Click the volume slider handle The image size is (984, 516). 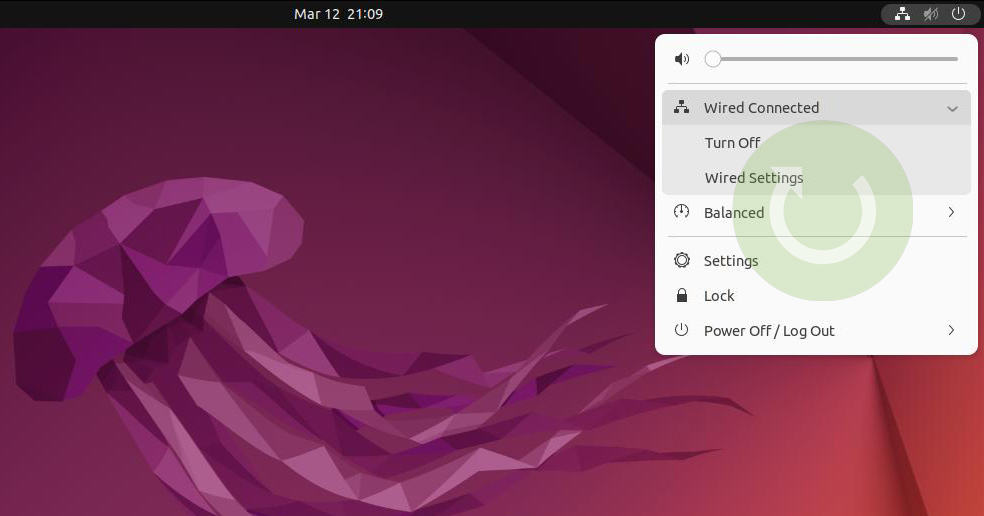713,59
